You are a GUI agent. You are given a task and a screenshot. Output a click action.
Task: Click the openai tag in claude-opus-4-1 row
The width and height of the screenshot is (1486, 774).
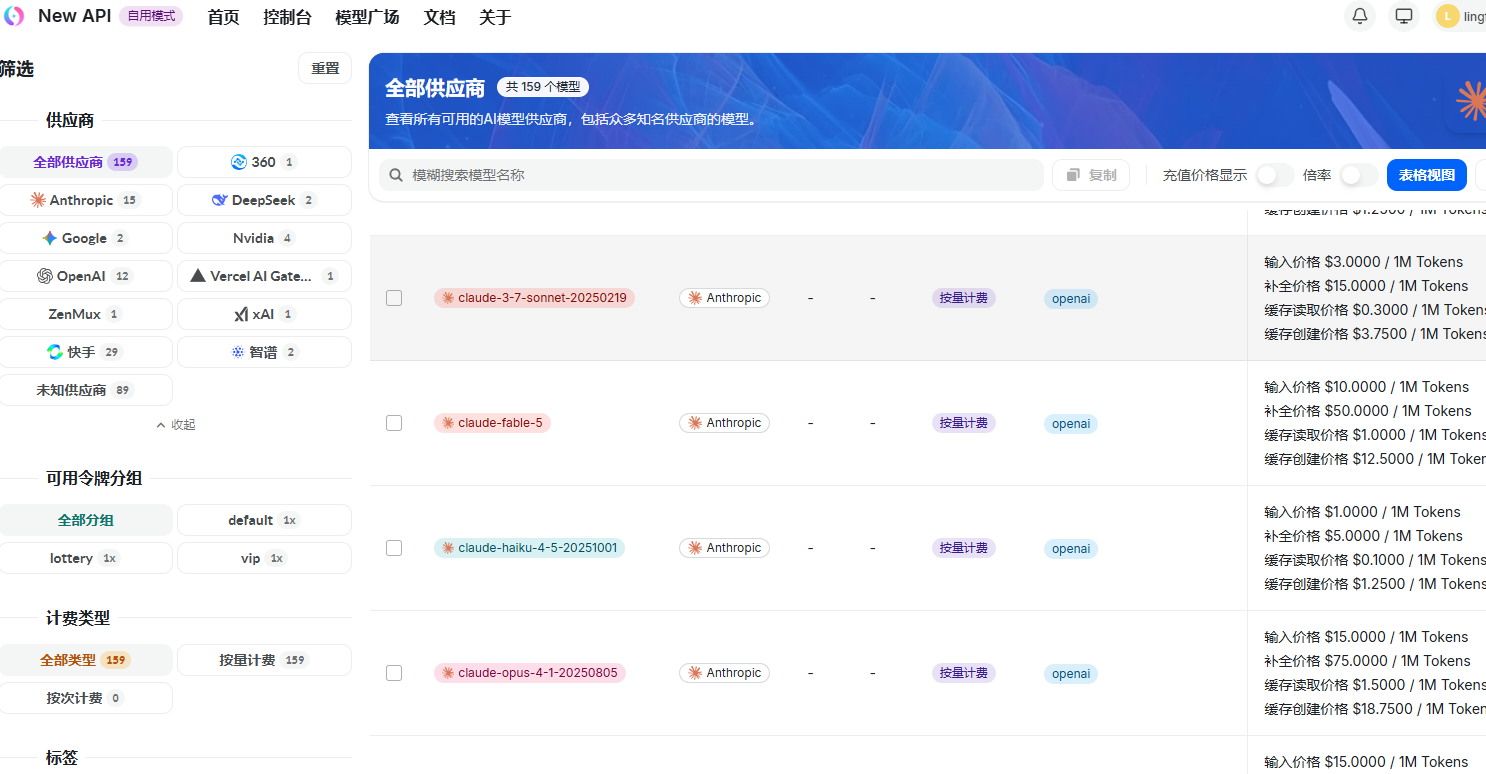pos(1071,674)
